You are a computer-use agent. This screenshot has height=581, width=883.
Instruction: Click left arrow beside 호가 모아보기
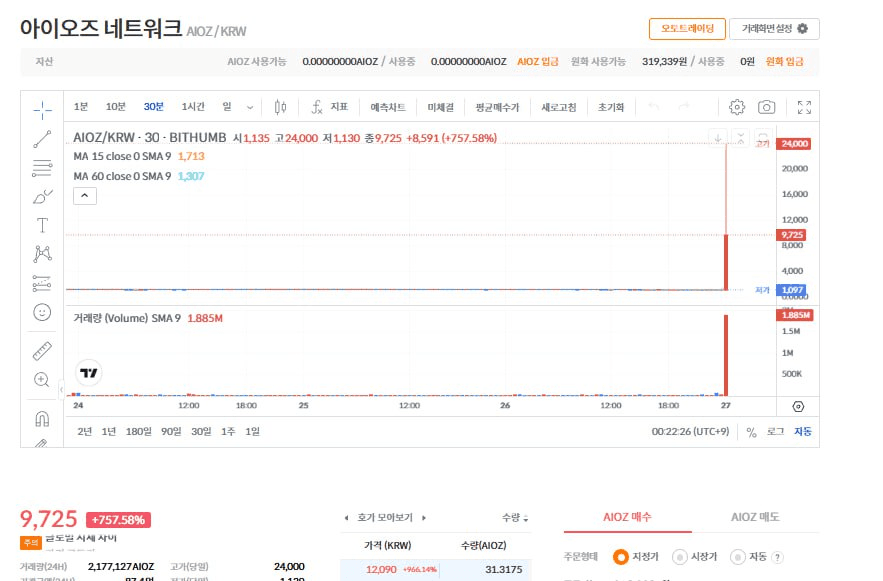(x=346, y=518)
